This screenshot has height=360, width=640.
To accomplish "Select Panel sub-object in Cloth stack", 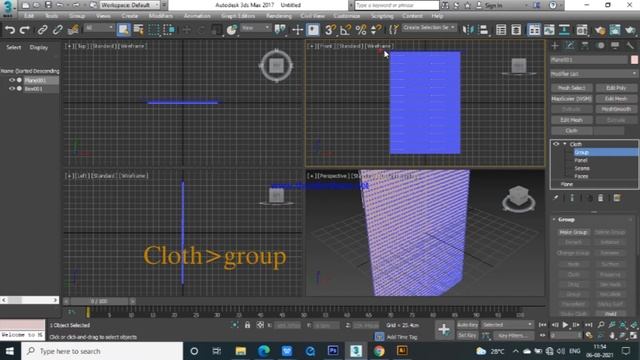I will click(x=581, y=160).
